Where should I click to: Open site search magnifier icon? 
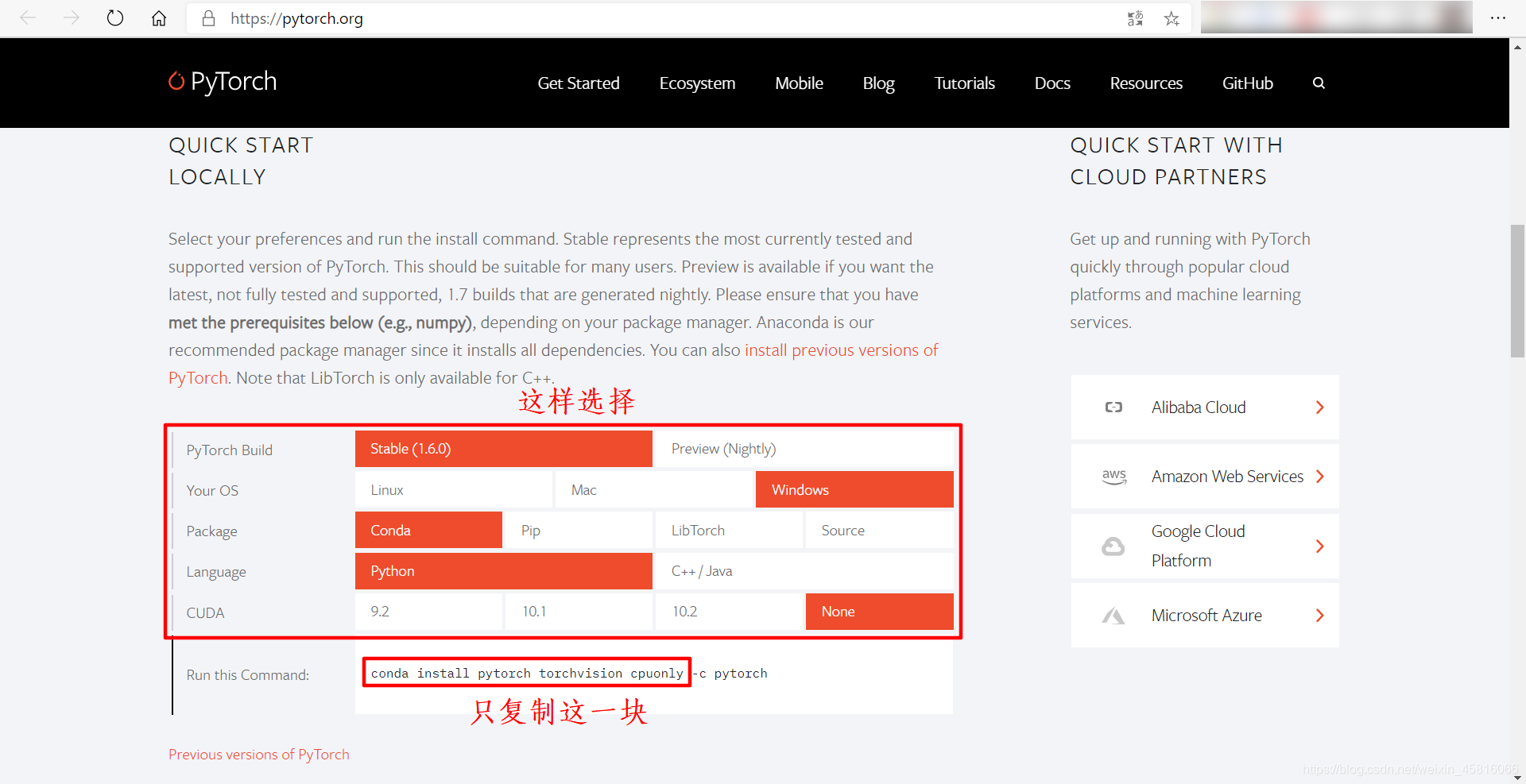[1319, 83]
